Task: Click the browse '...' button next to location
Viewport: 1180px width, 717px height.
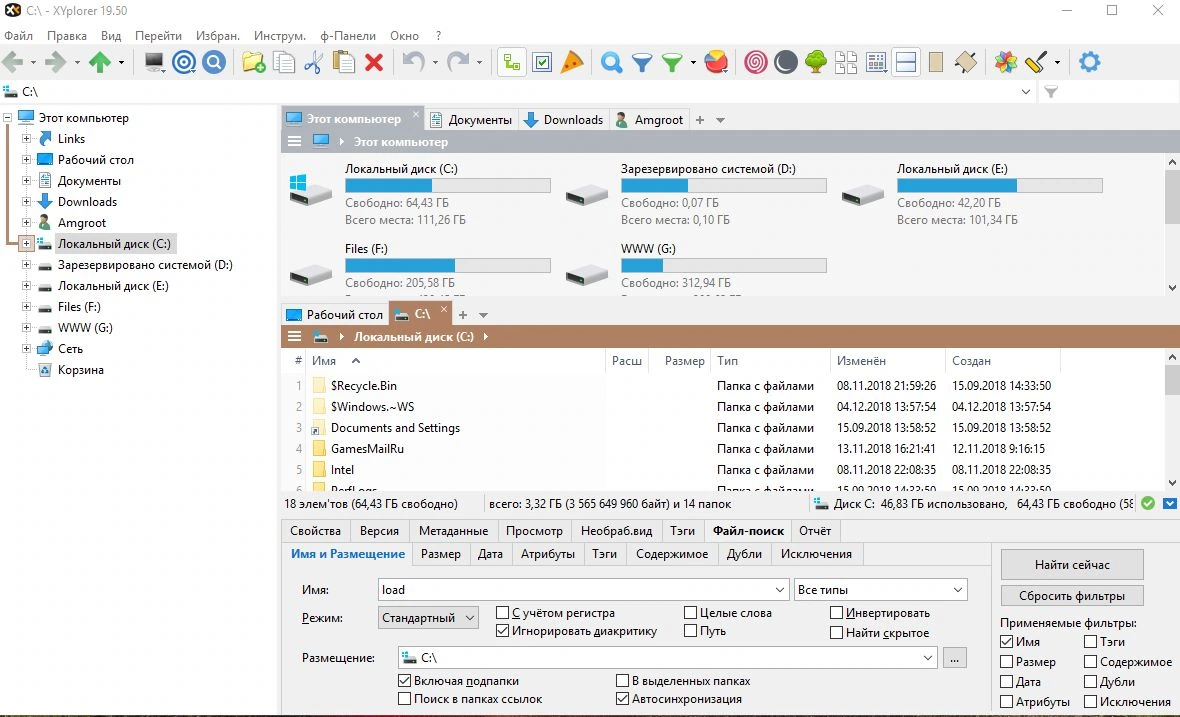Action: click(954, 658)
